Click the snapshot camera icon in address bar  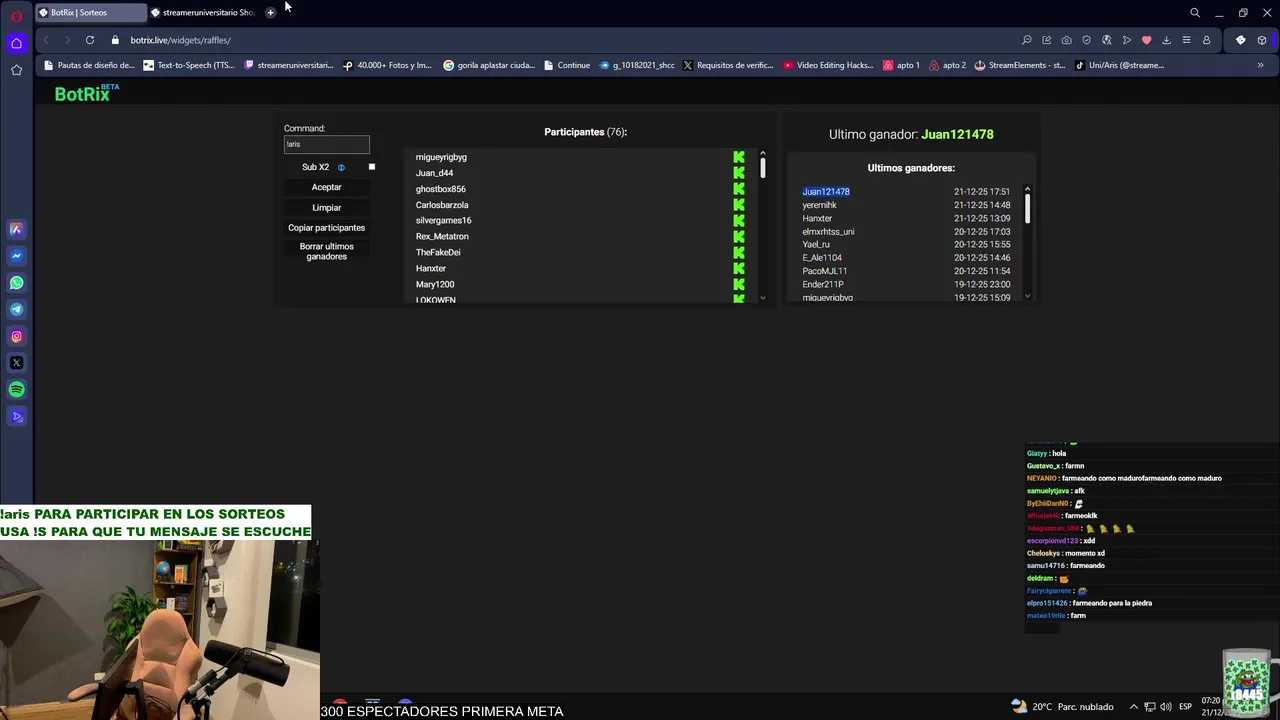click(1067, 40)
